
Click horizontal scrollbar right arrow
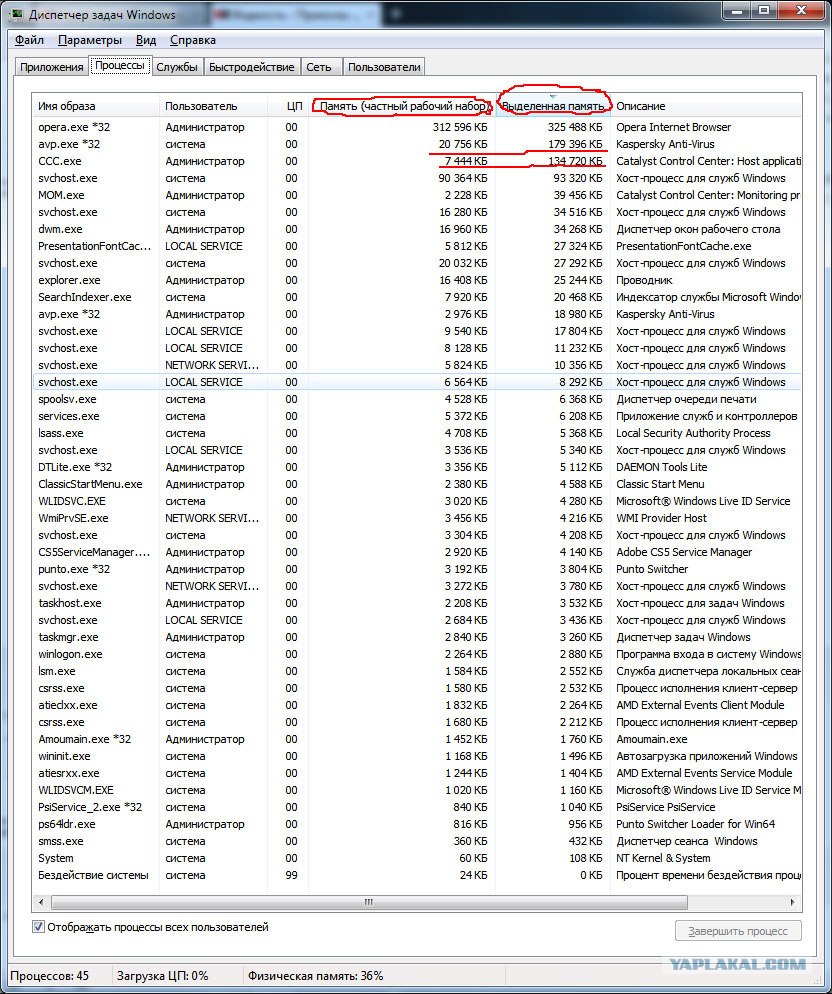click(792, 902)
